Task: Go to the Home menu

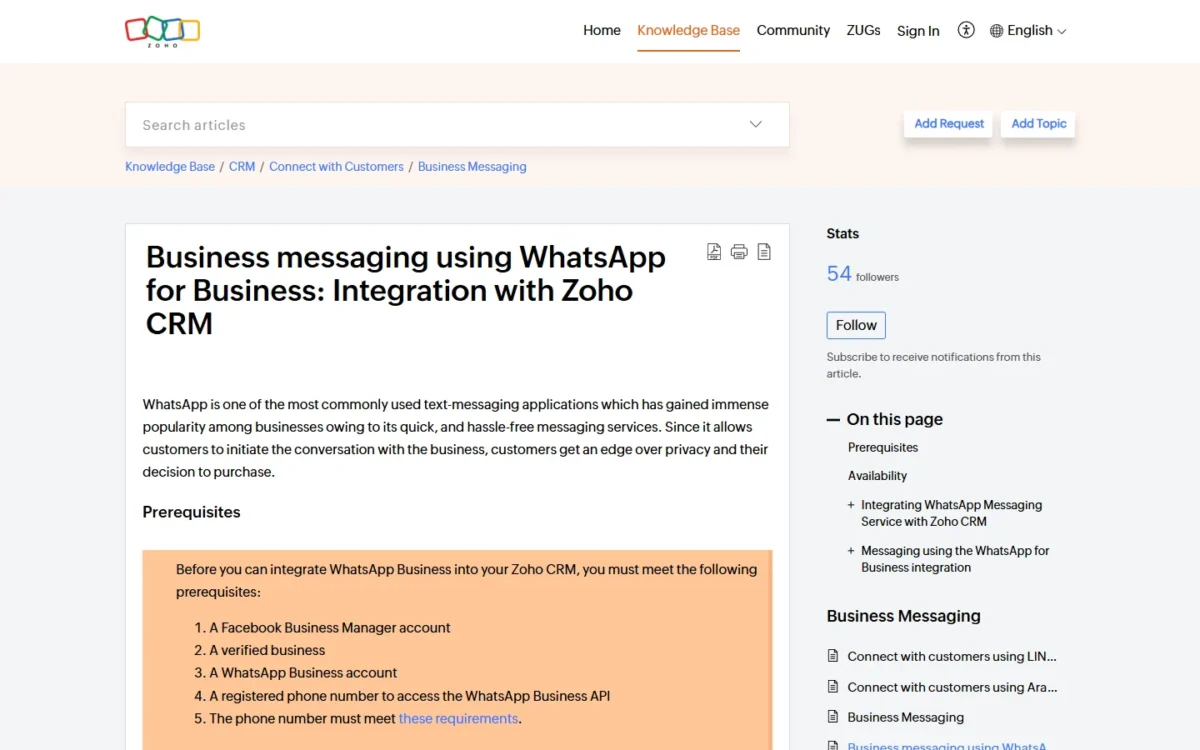Action: point(602,30)
